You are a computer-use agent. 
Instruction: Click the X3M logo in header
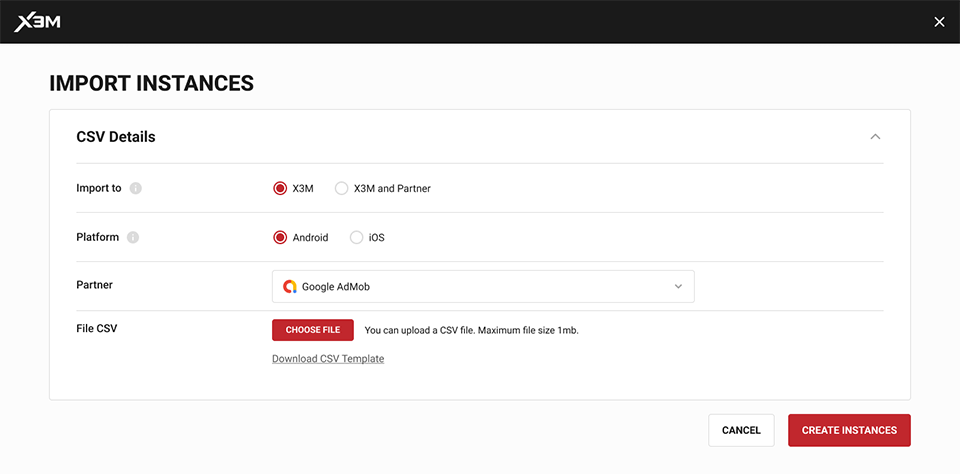coord(37,23)
